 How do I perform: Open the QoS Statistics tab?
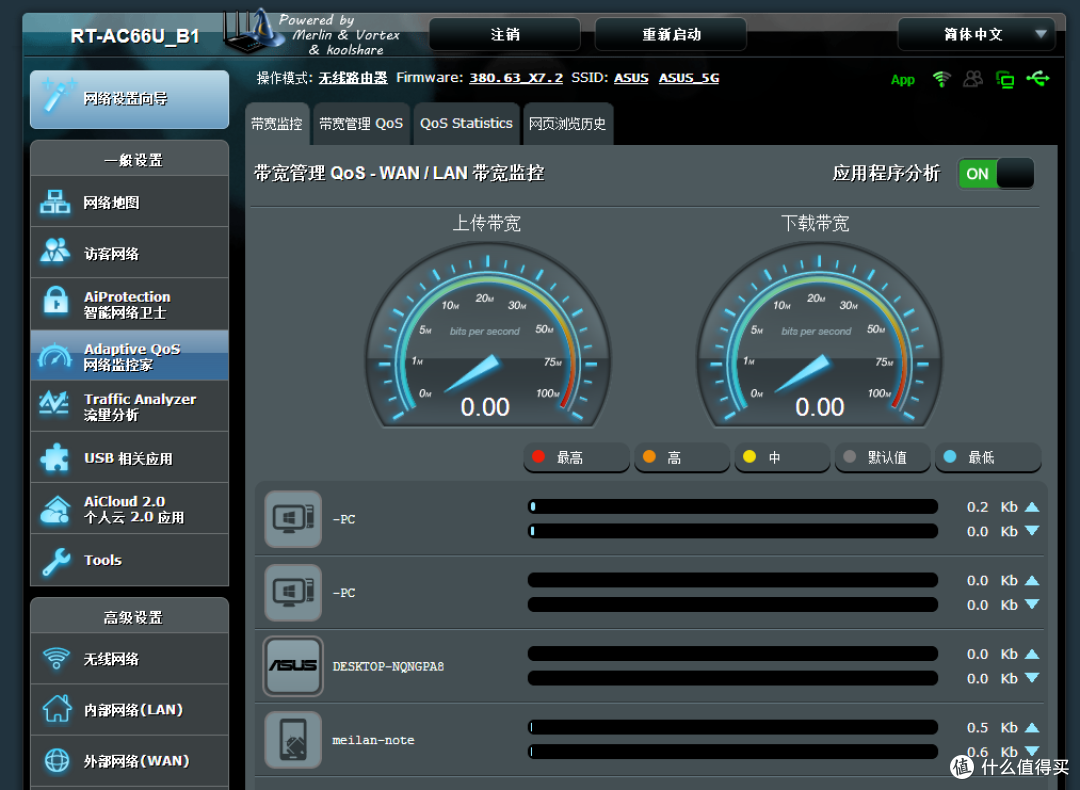click(466, 124)
